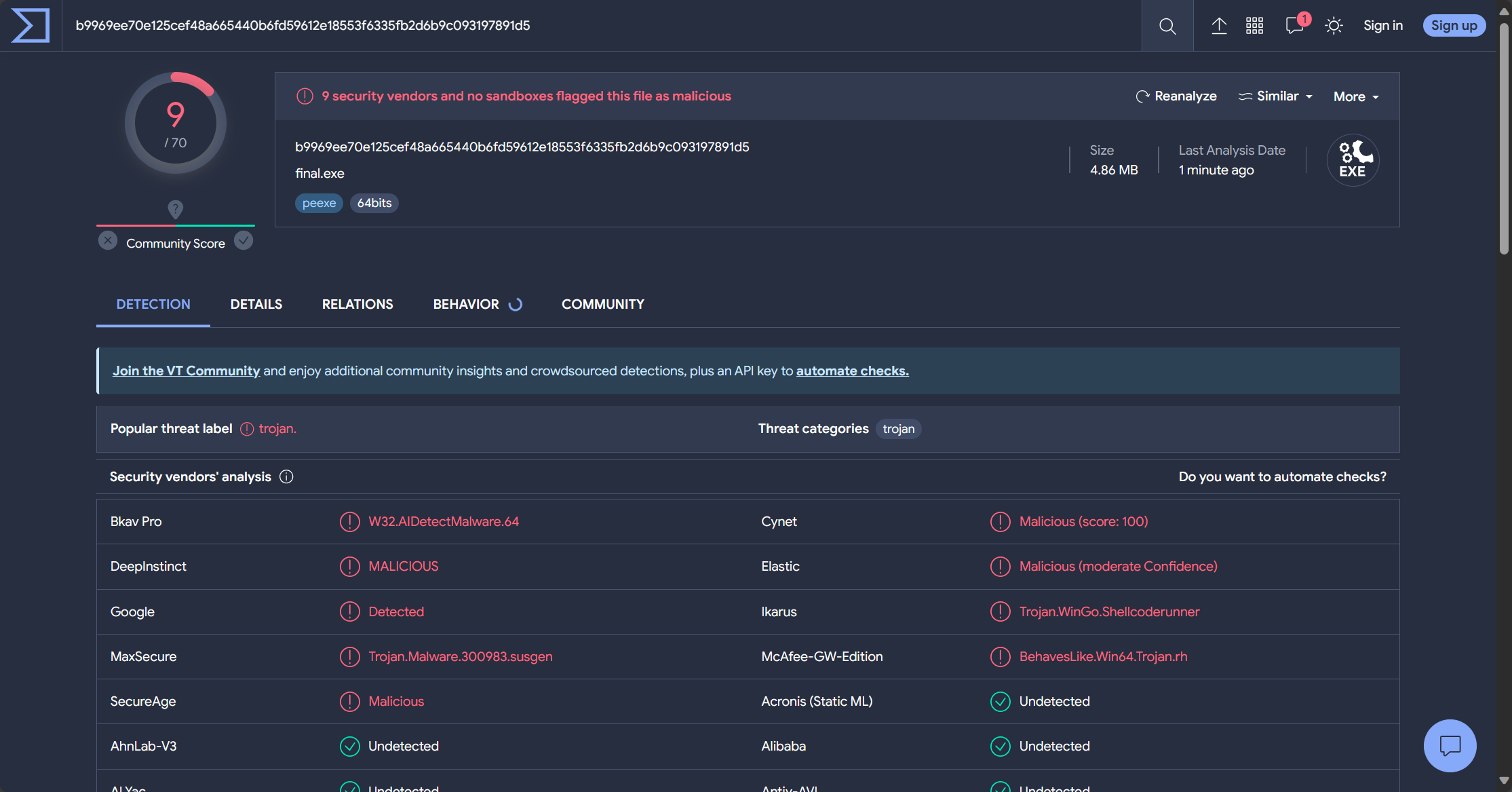Image resolution: width=1512 pixels, height=792 pixels.
Task: Switch to the DETAILS tab
Action: (x=256, y=304)
